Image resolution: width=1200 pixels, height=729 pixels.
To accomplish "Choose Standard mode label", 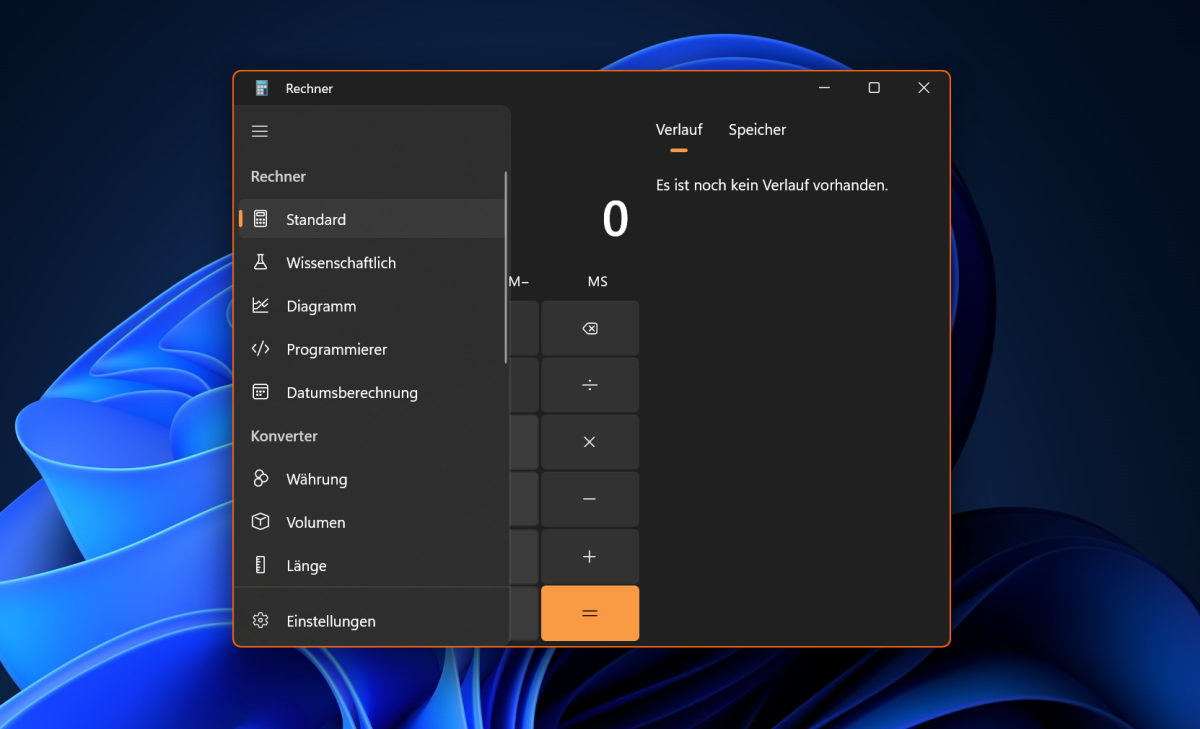I will [x=316, y=219].
